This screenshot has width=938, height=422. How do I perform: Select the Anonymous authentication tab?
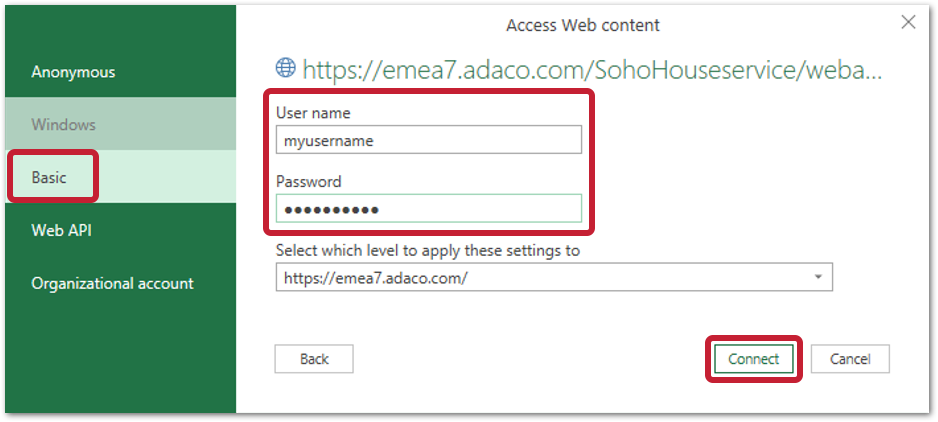pos(121,72)
